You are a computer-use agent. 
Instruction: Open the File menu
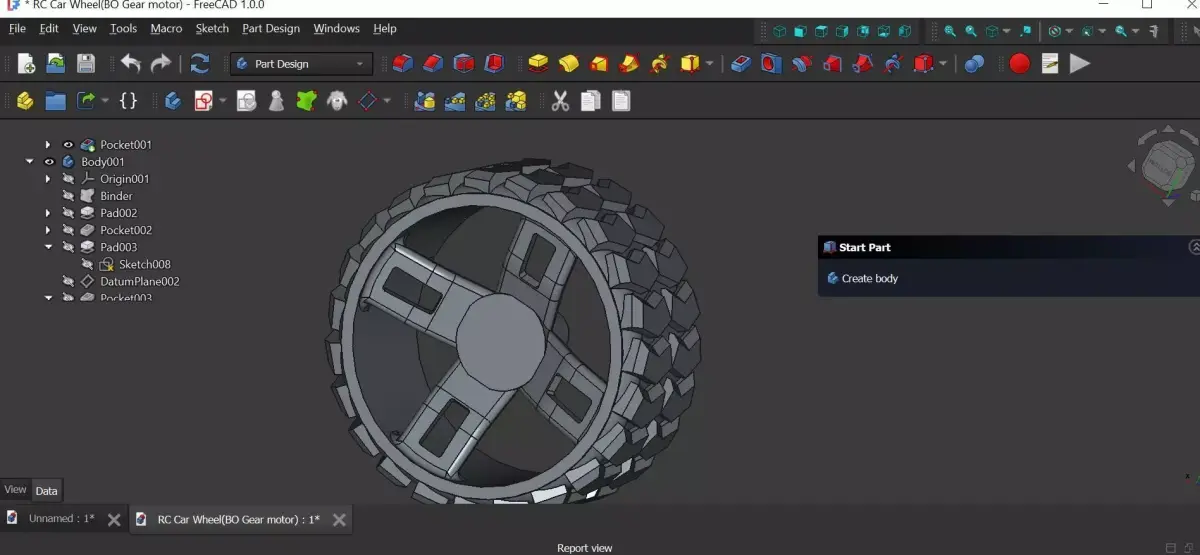(x=17, y=29)
